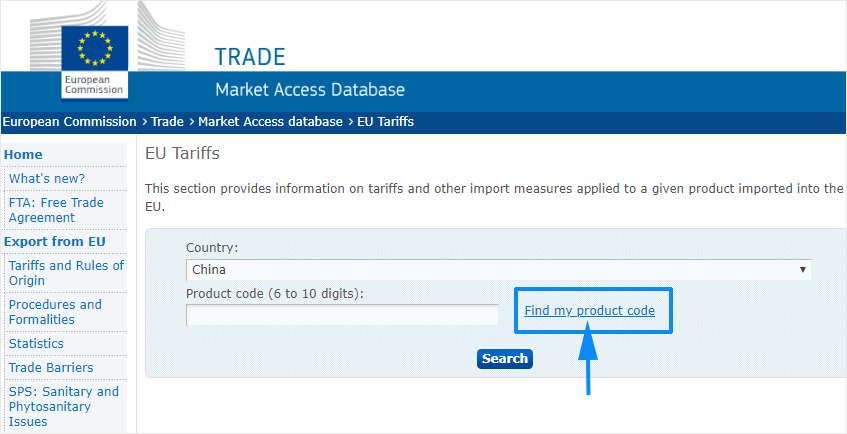
Task: Click Market Access database breadcrumb
Action: tap(270, 122)
